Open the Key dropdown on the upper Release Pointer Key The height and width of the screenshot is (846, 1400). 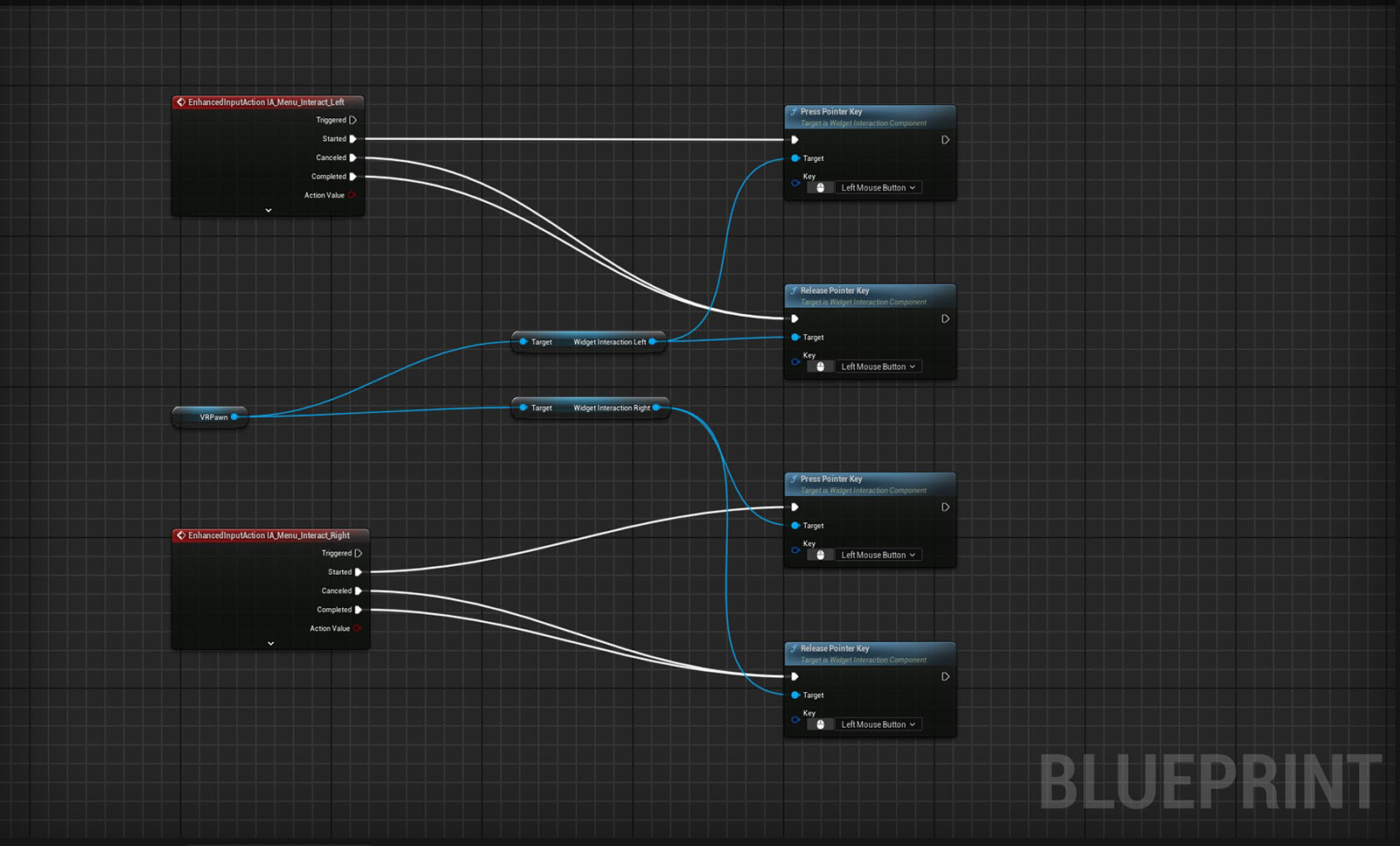(x=878, y=367)
